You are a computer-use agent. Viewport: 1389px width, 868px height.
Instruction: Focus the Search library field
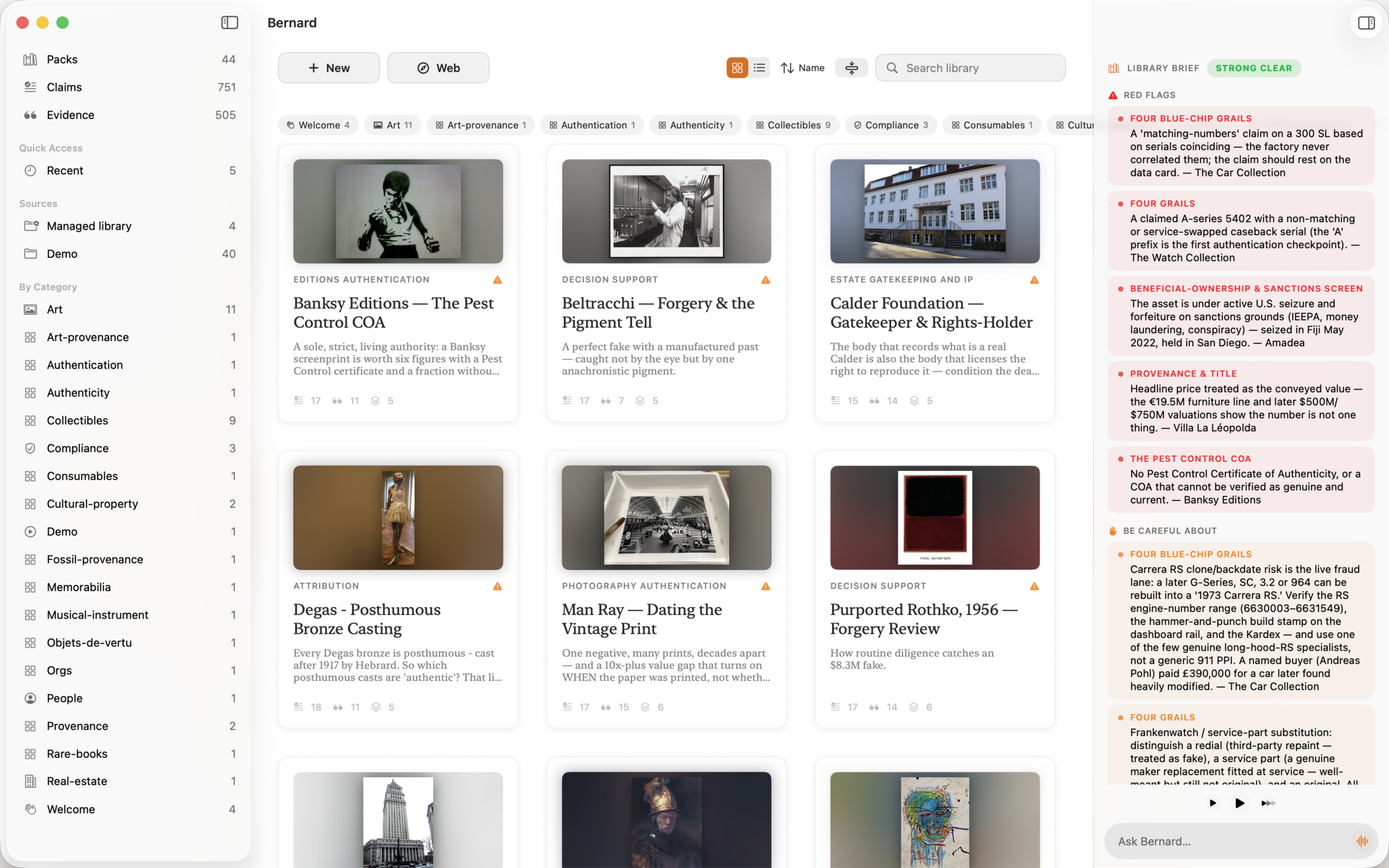970,68
